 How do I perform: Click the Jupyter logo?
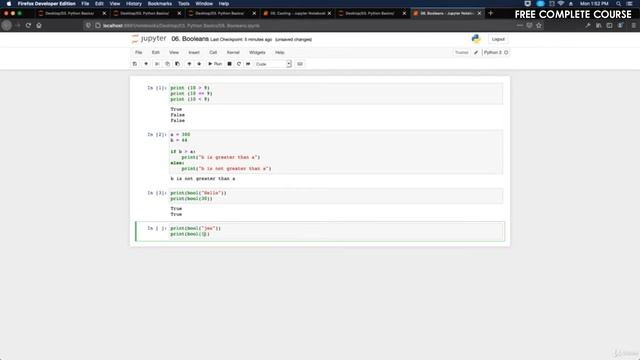(149, 39)
